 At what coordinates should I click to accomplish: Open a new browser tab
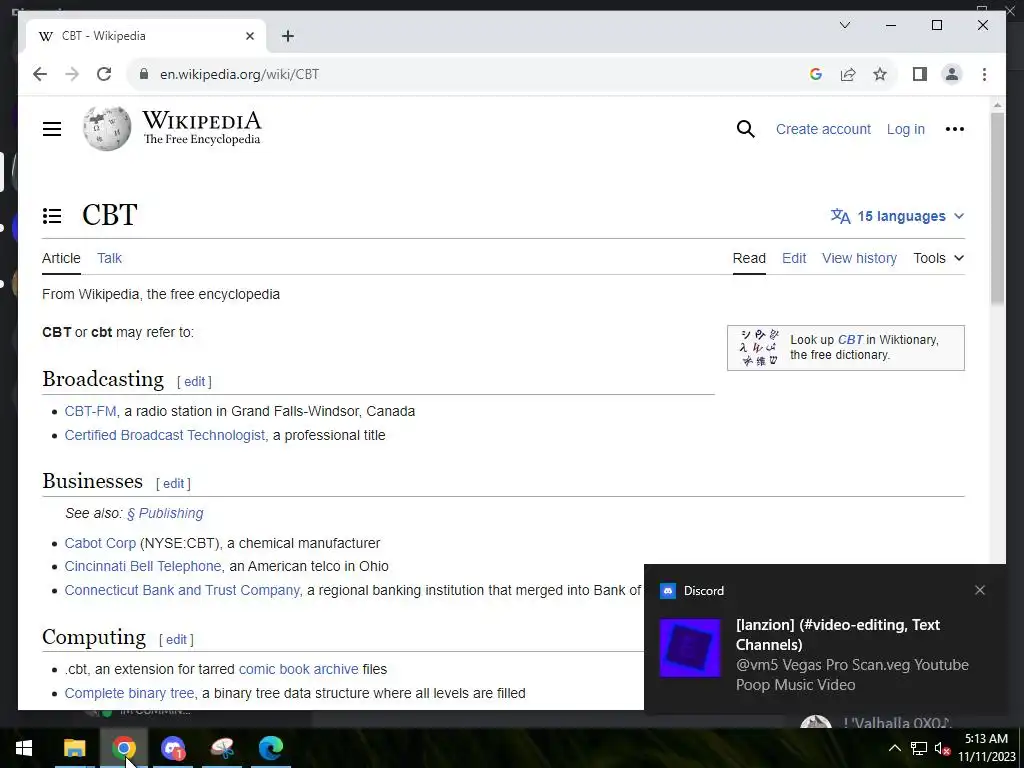coord(287,36)
